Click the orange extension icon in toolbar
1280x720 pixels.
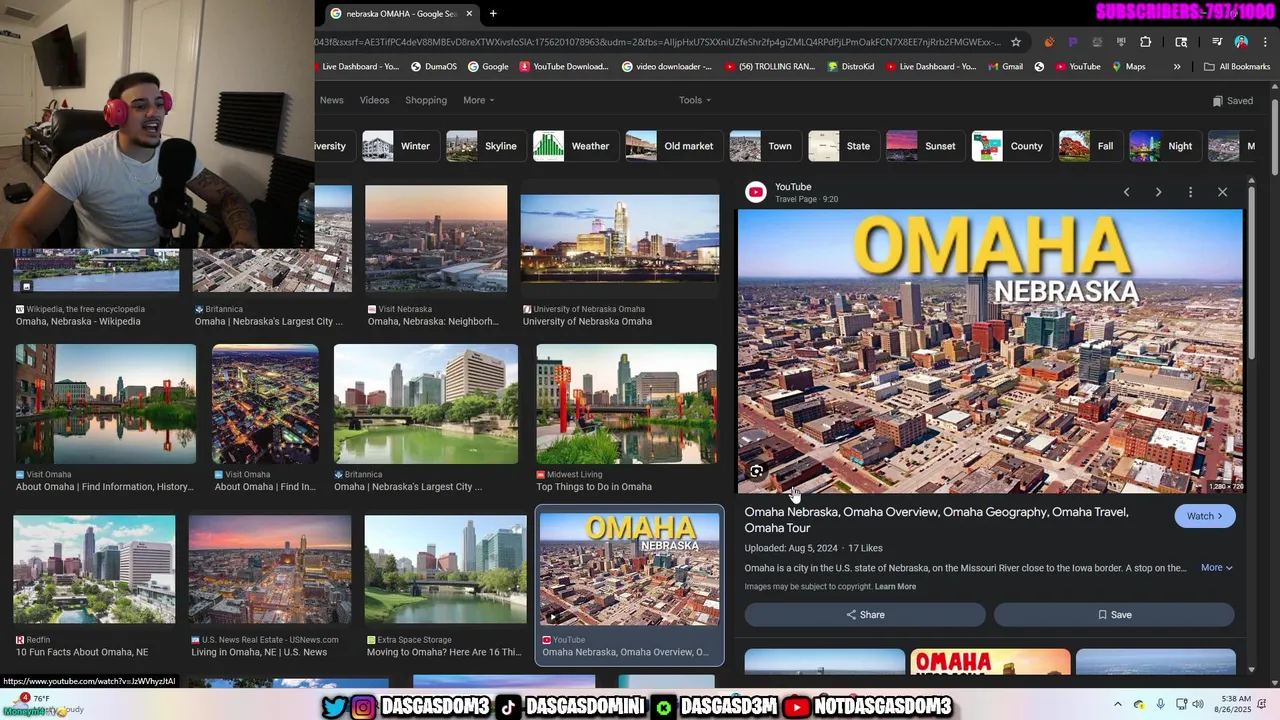[x=1049, y=42]
